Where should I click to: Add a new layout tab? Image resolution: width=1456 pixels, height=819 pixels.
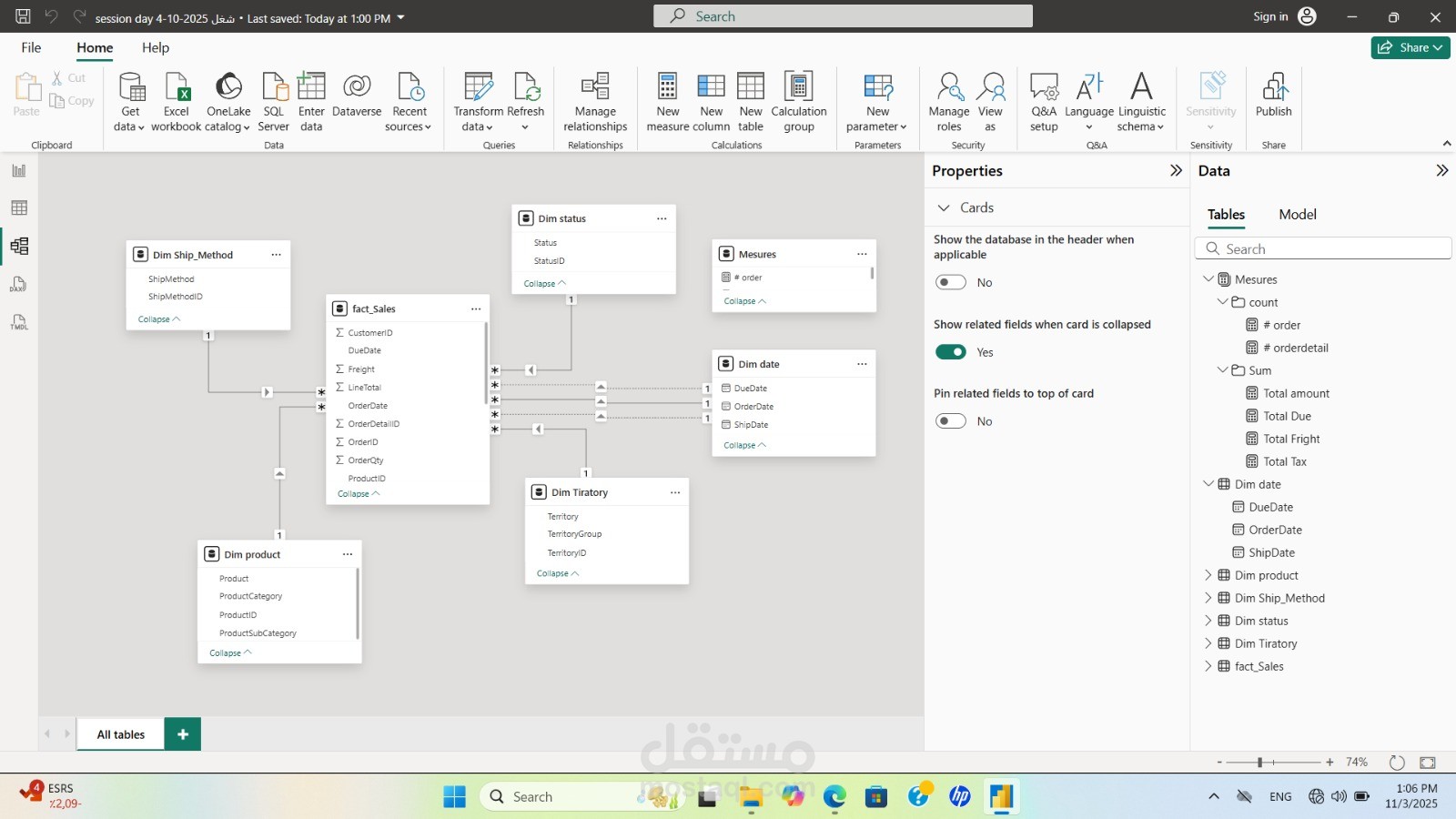click(x=183, y=734)
